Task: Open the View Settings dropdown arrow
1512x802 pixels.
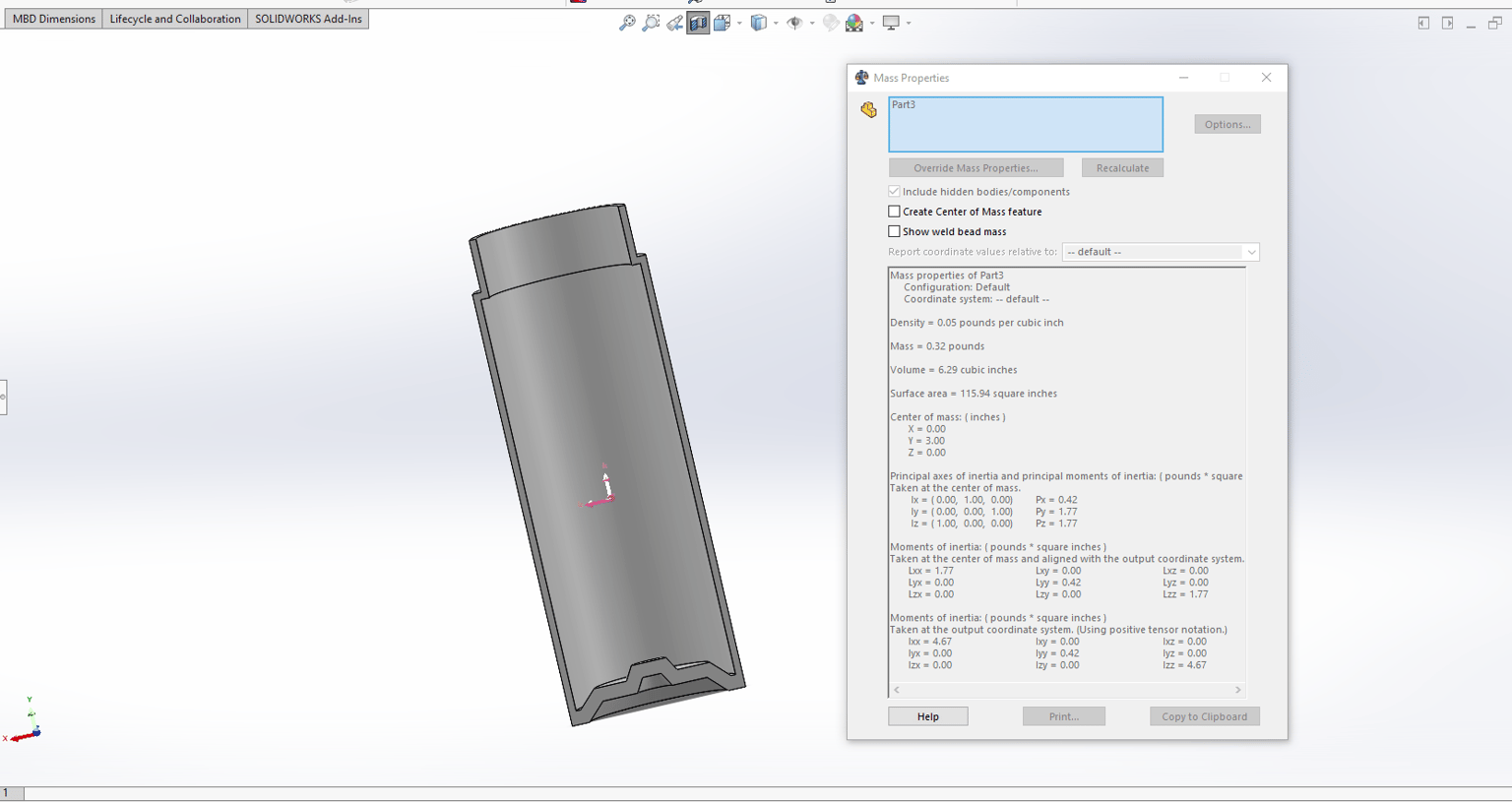Action: 909,23
